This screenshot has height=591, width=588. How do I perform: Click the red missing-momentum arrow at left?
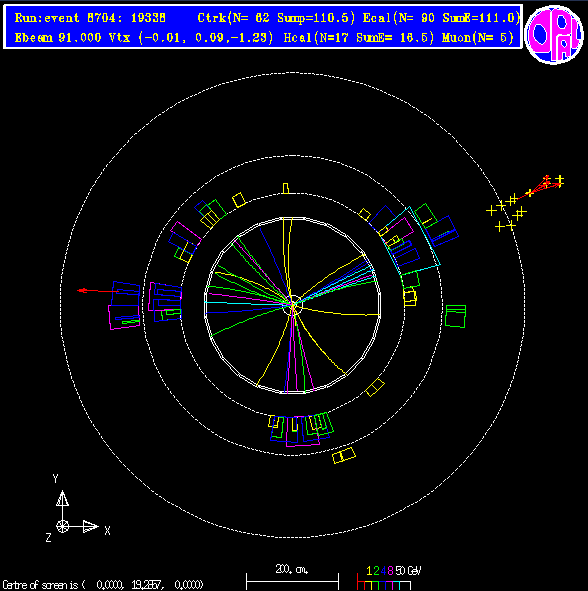point(98,291)
